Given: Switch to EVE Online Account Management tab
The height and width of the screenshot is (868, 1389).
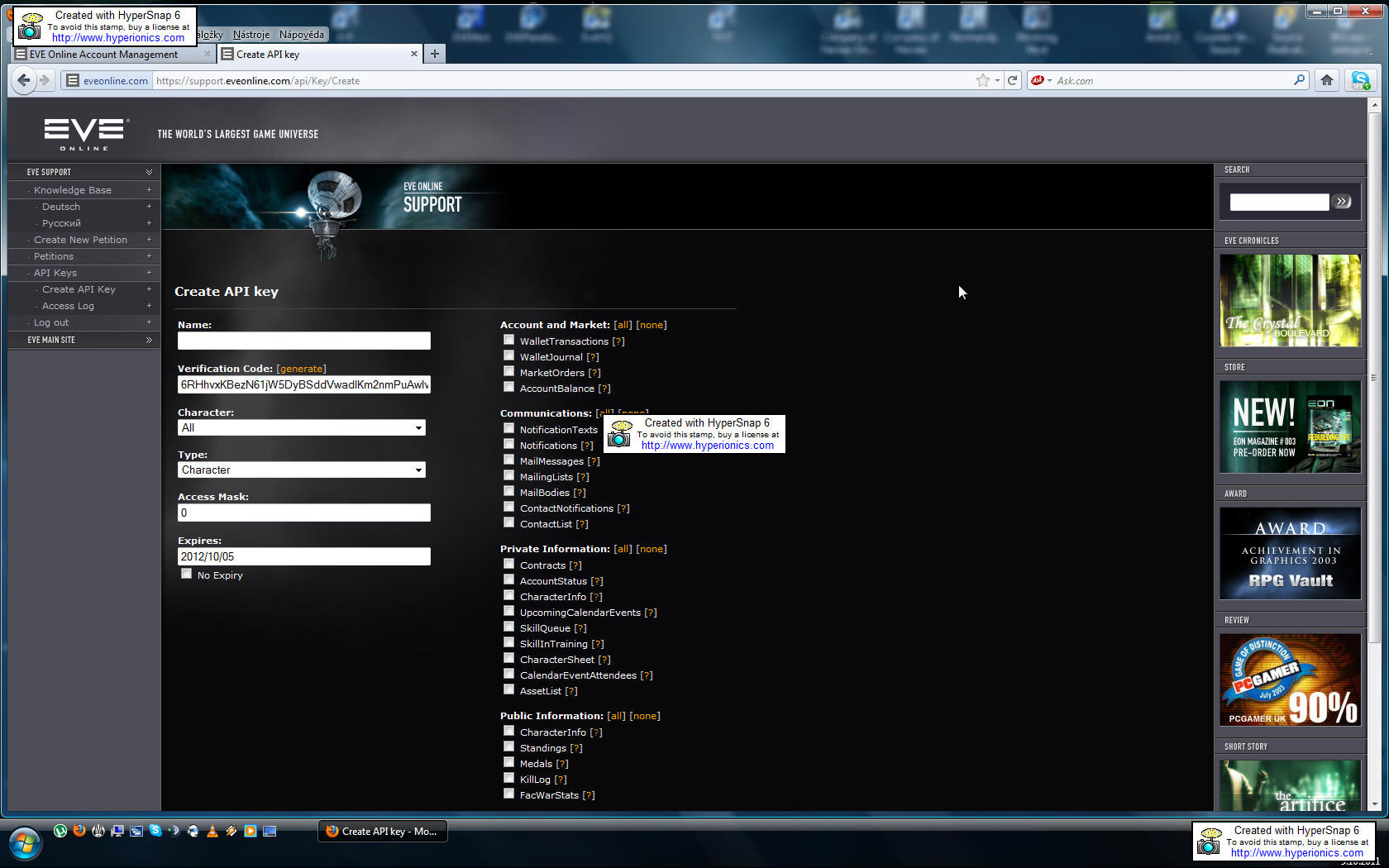Looking at the screenshot, I should pyautogui.click(x=113, y=54).
